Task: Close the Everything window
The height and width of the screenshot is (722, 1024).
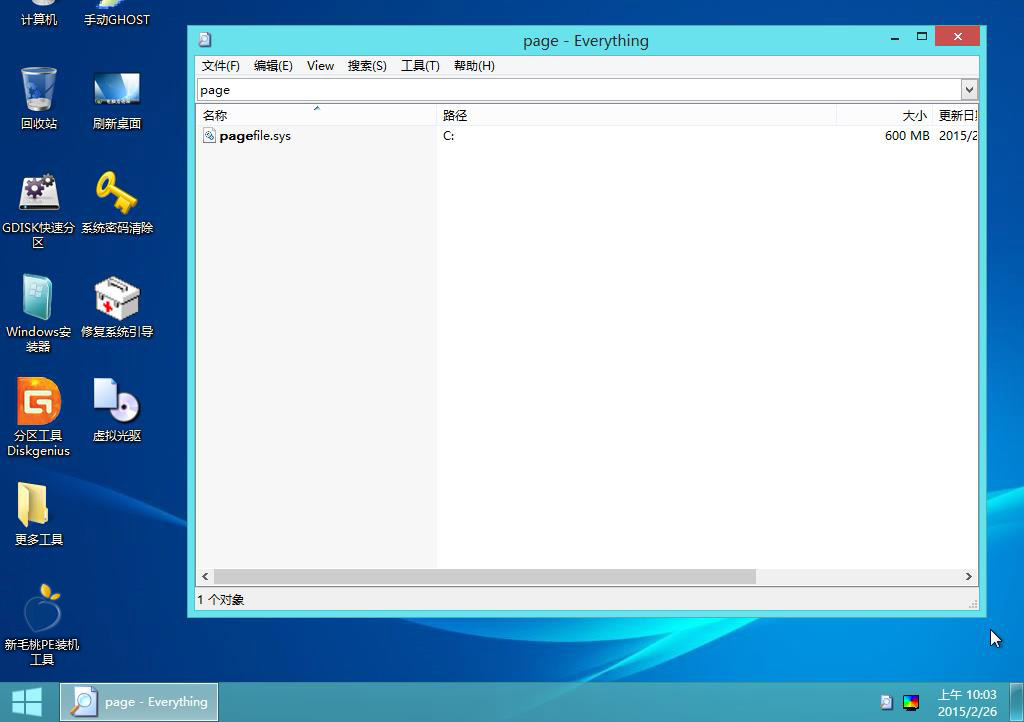Action: 957,37
